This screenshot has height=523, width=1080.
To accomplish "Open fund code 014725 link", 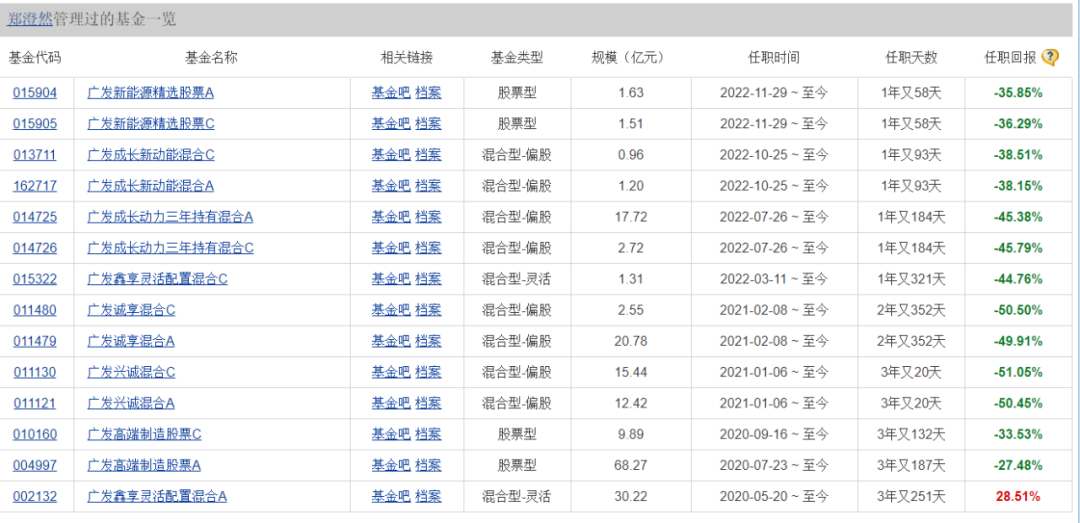I will tap(34, 217).
